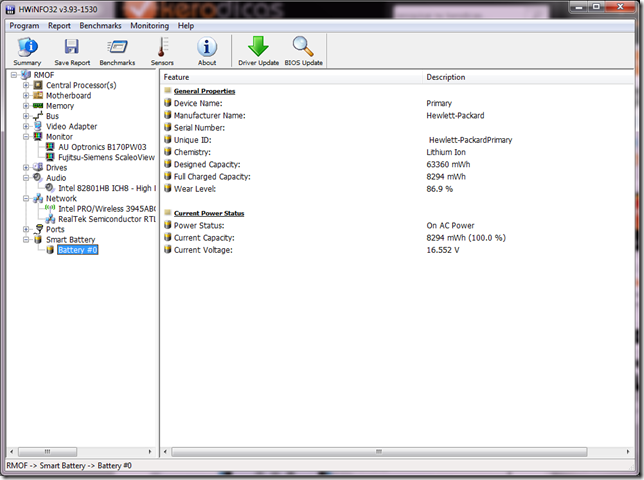Select the RMOF computer root node
This screenshot has height=480, width=644.
(44, 75)
